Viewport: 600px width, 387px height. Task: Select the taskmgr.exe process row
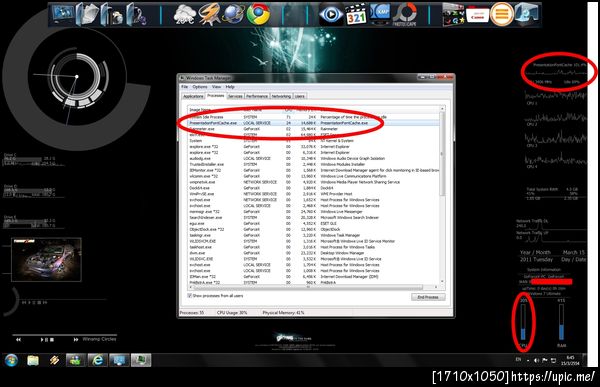pyautogui.click(x=314, y=235)
